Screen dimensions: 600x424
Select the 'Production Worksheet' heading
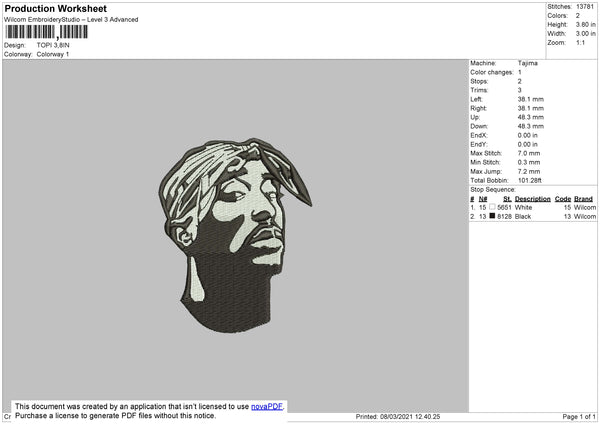pos(55,8)
